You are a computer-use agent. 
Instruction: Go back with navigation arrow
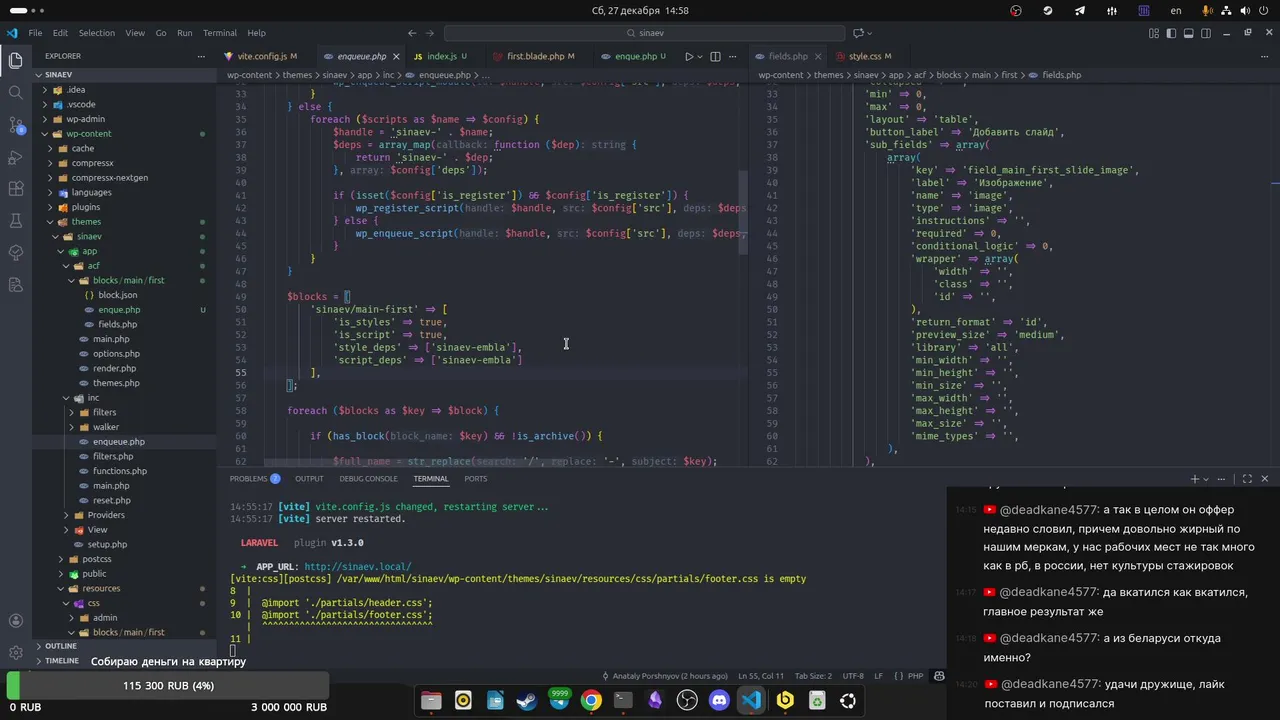click(413, 33)
